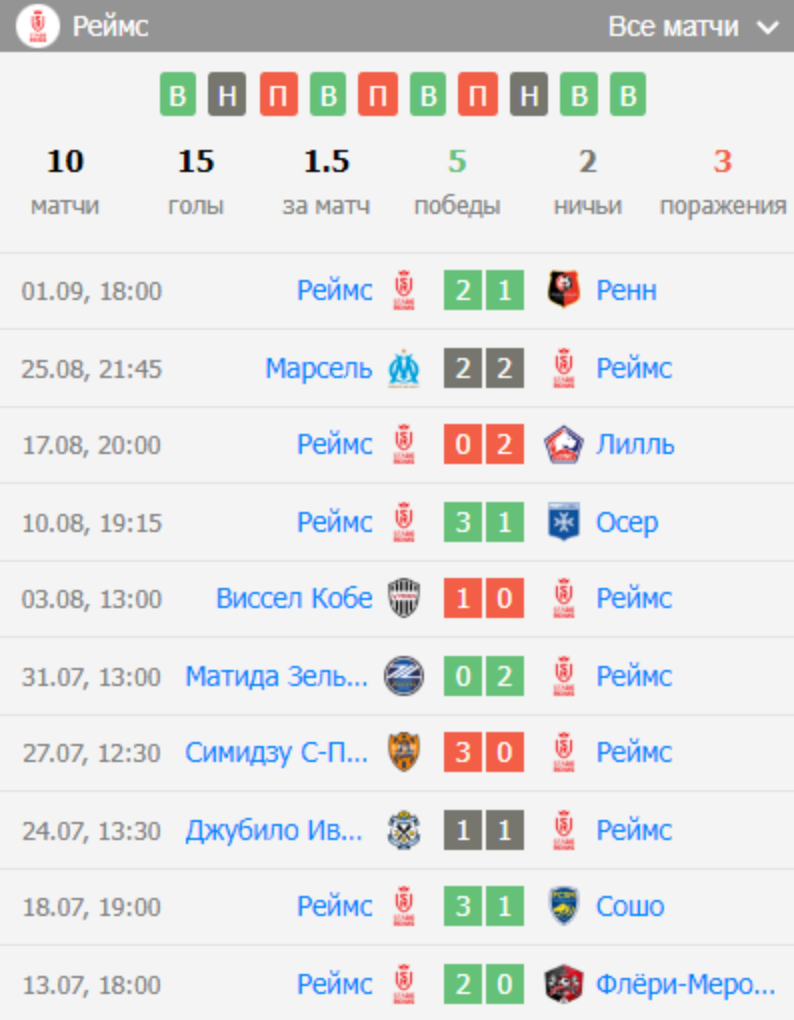The width and height of the screenshot is (794, 1020).
Task: Click the 'Реймс' title in the header
Action: pyautogui.click(x=110, y=27)
